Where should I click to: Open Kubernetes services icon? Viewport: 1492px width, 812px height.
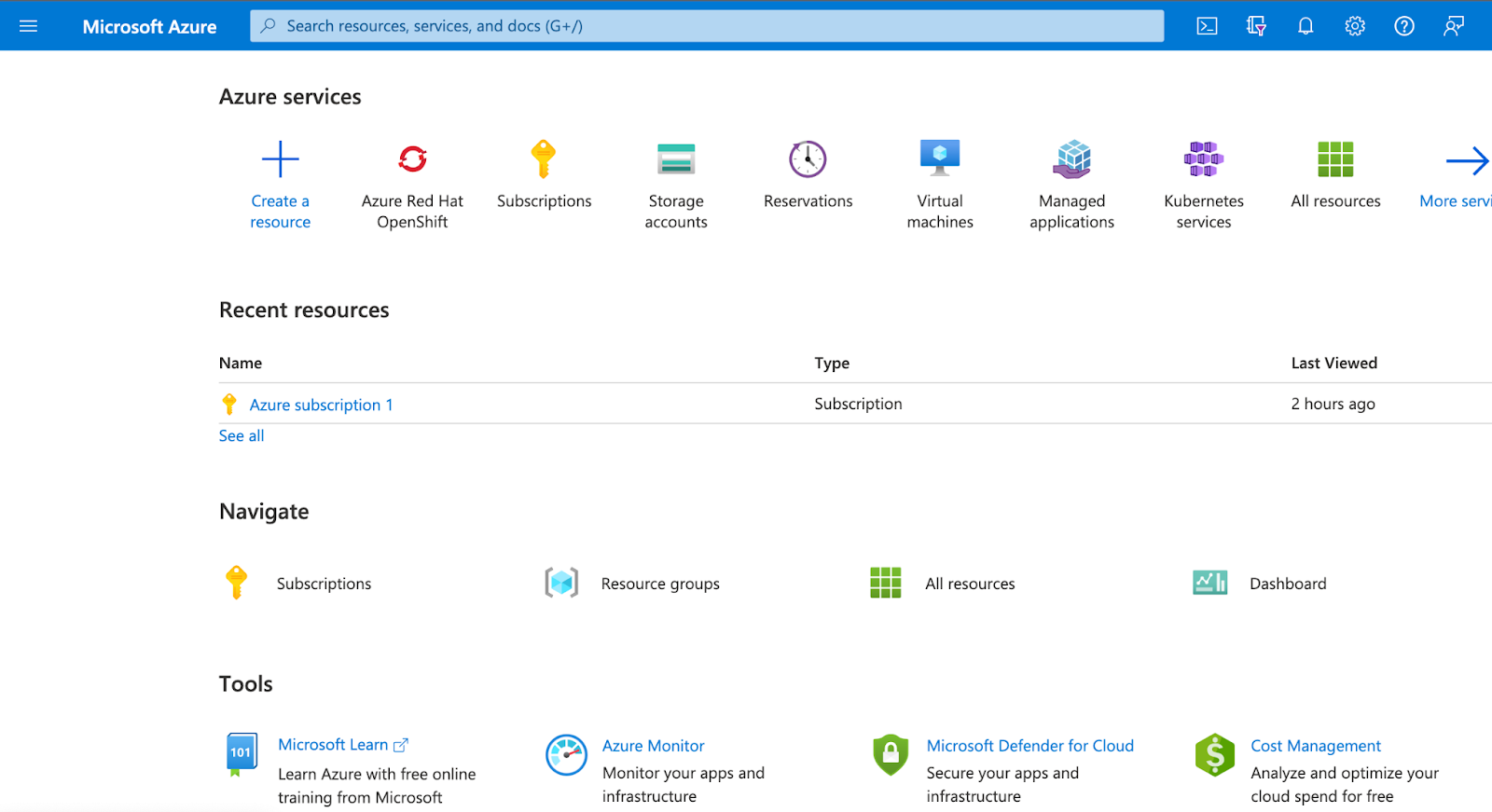click(1204, 159)
